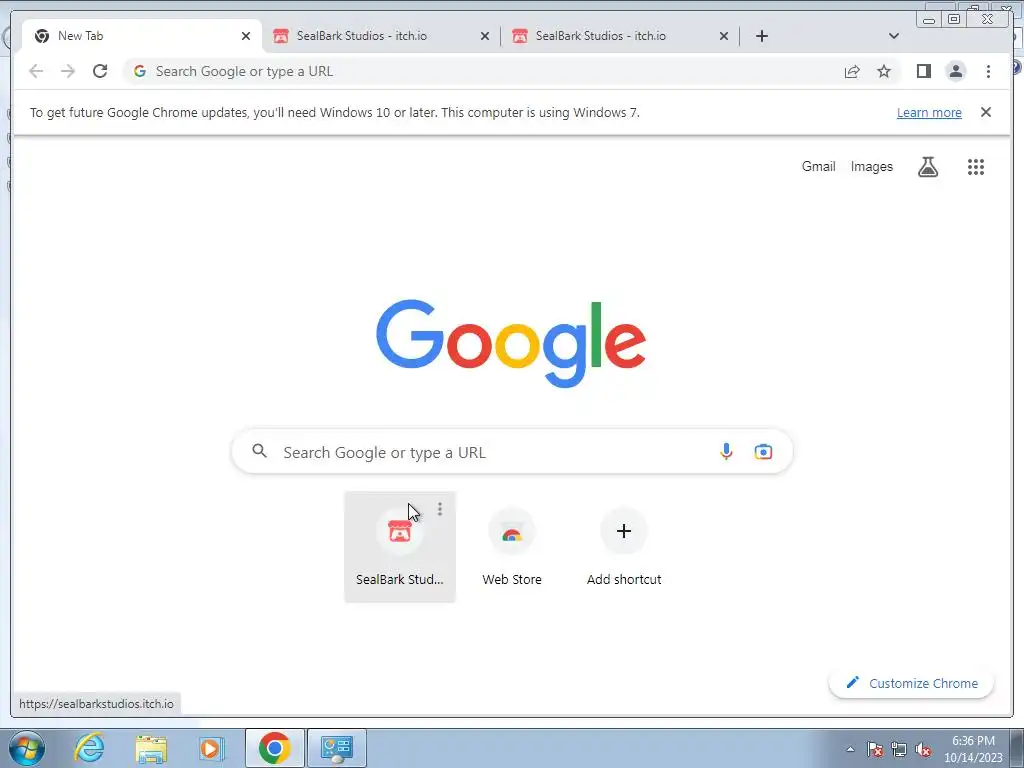Image resolution: width=1024 pixels, height=768 pixels.
Task: Open Chrome's three-dot menu
Action: click(x=988, y=71)
